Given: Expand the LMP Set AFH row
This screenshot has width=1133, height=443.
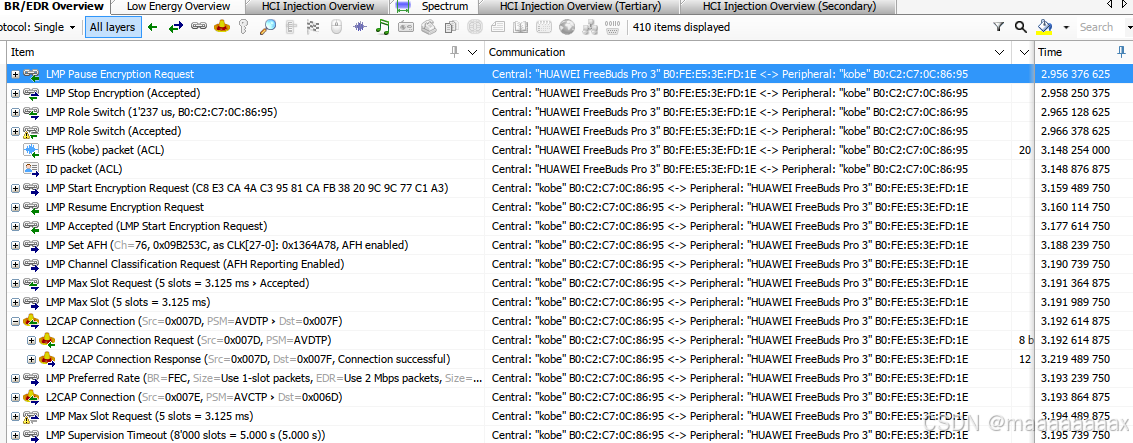Looking at the screenshot, I should coord(15,245).
